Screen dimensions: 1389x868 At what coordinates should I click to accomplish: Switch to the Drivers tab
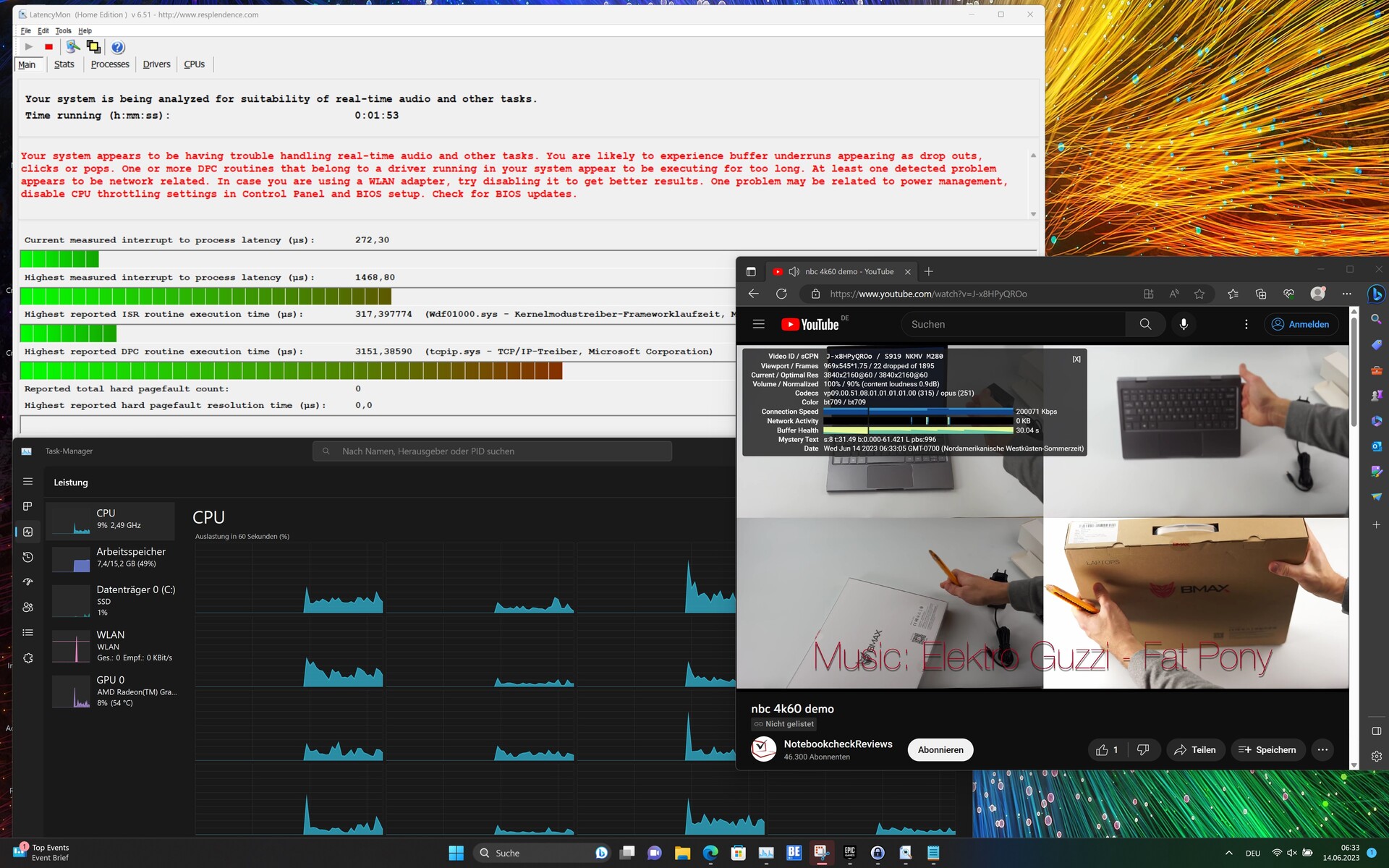156,64
